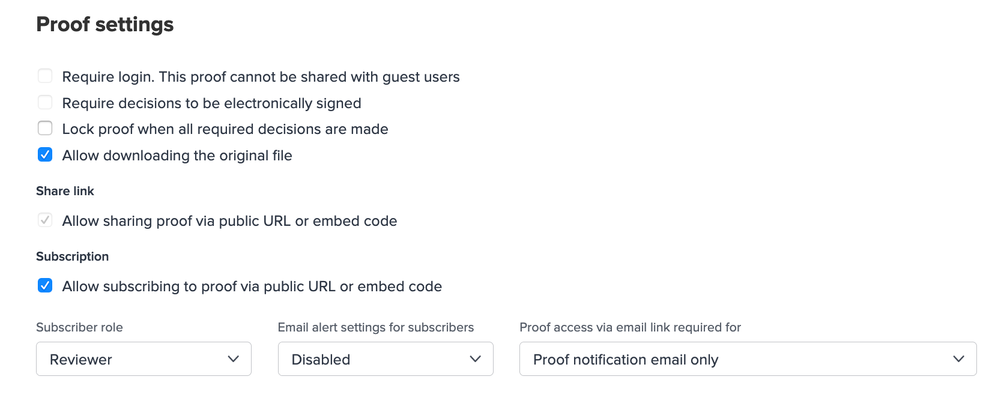Uncheck Allow downloading the original file box
The width and height of the screenshot is (998, 412).
(45, 155)
